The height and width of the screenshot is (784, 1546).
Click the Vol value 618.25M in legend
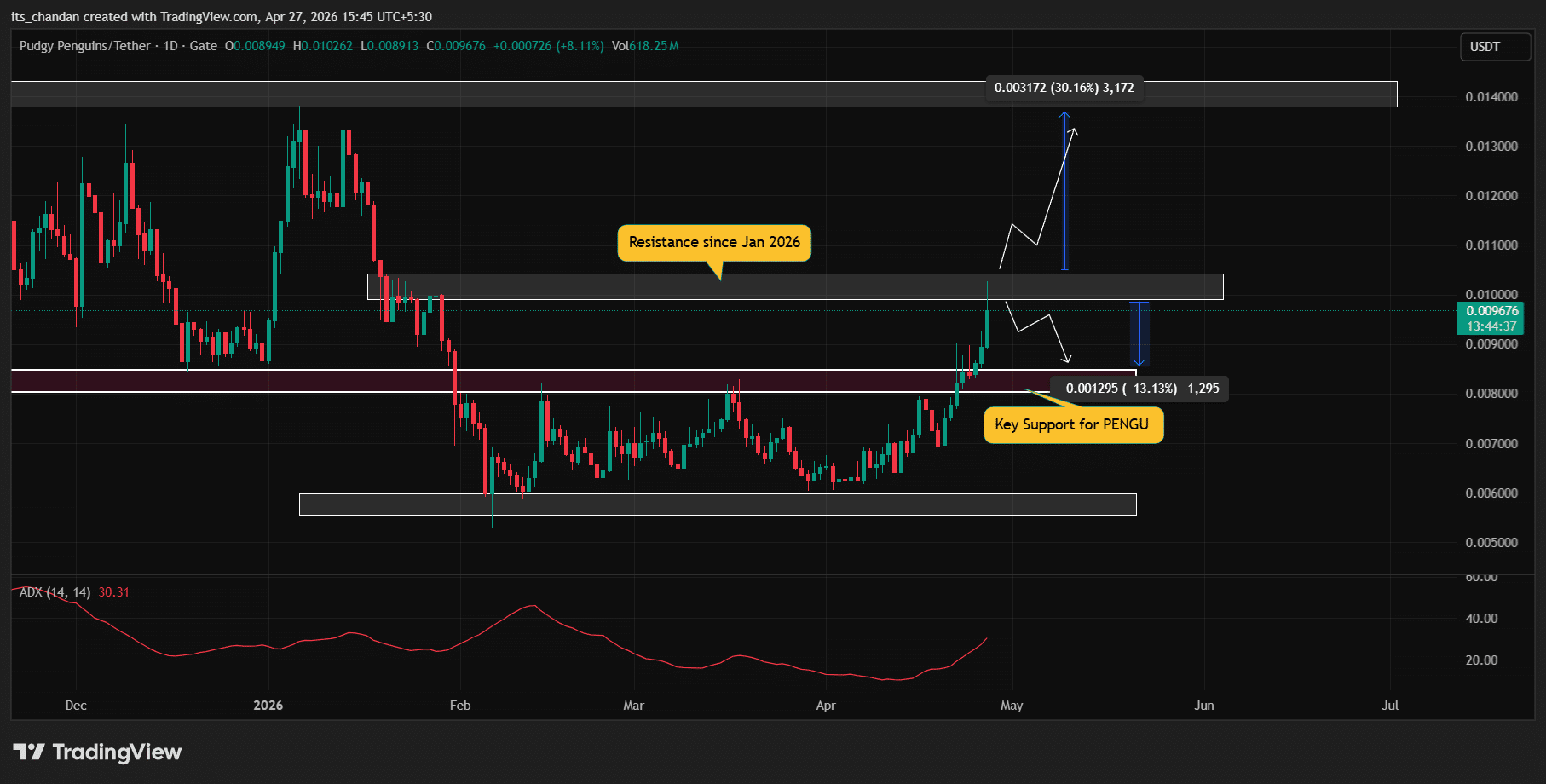(653, 46)
